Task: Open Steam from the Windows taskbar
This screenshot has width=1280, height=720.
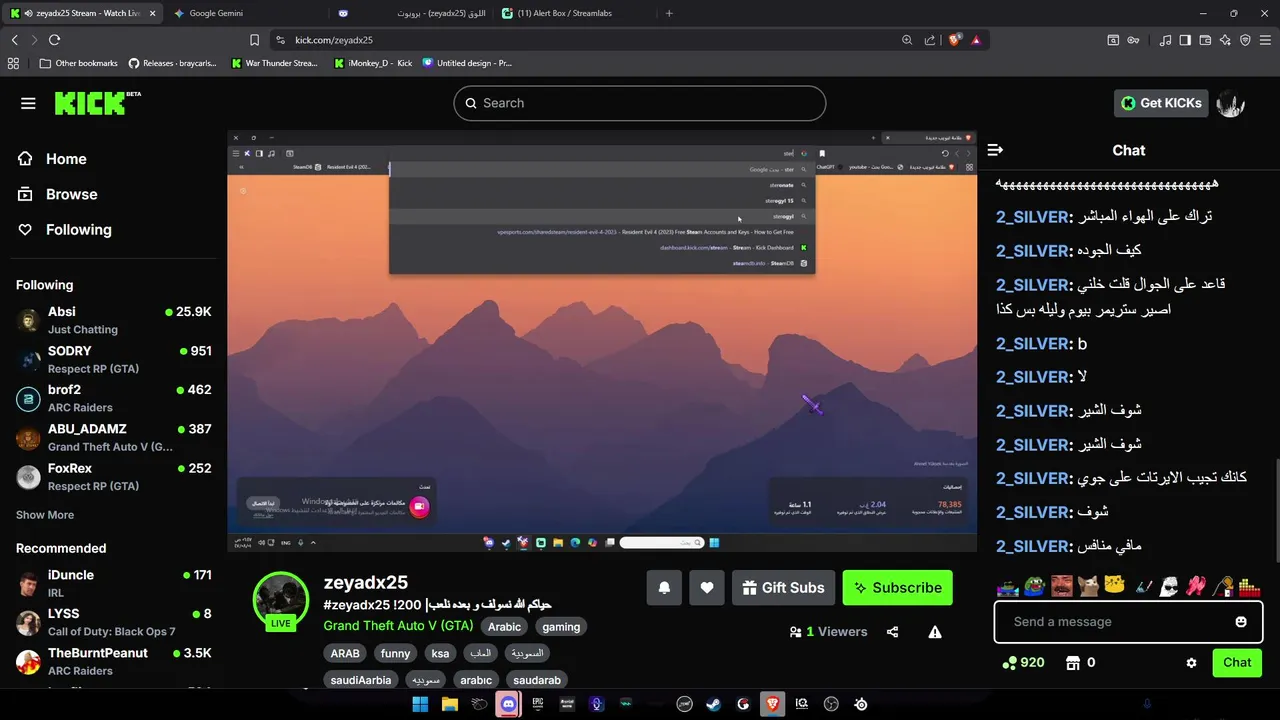Action: coord(713,704)
